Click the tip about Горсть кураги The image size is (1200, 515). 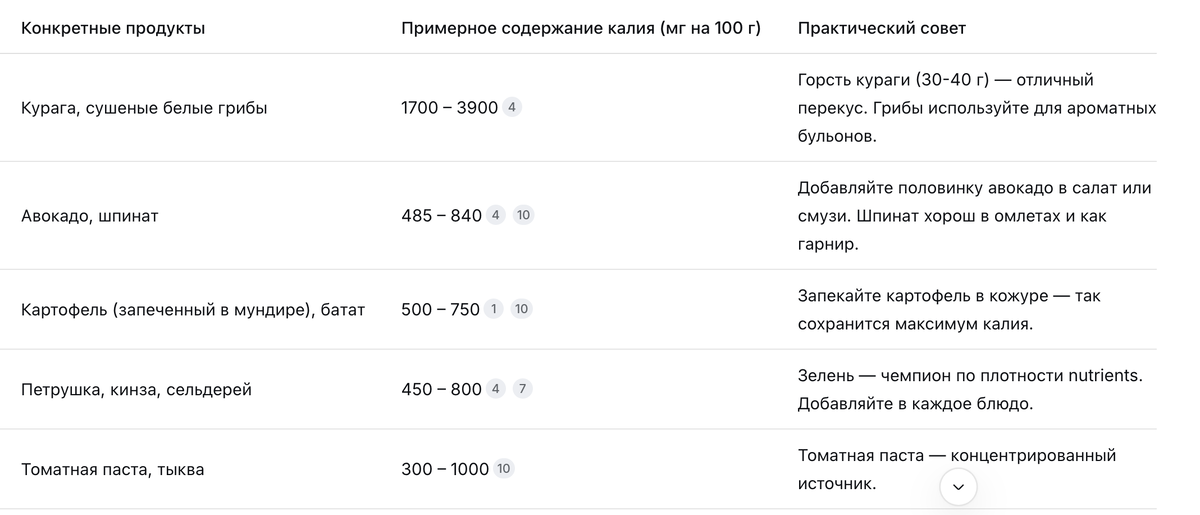coord(977,108)
